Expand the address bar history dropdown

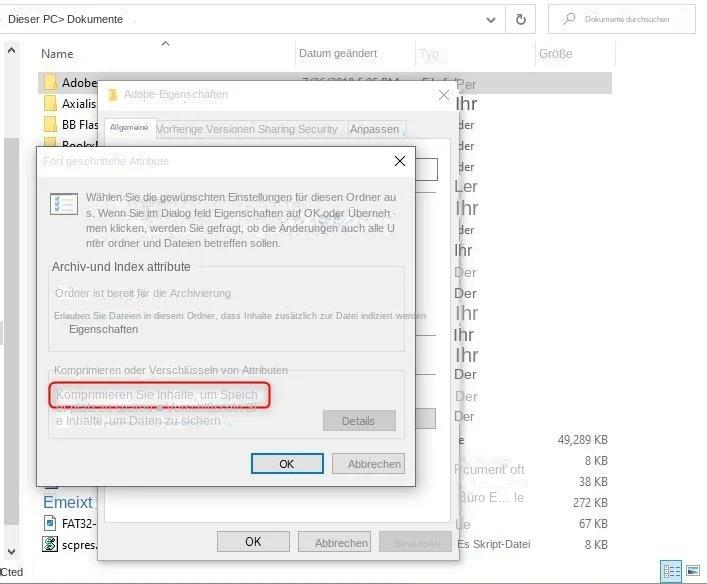[x=490, y=19]
